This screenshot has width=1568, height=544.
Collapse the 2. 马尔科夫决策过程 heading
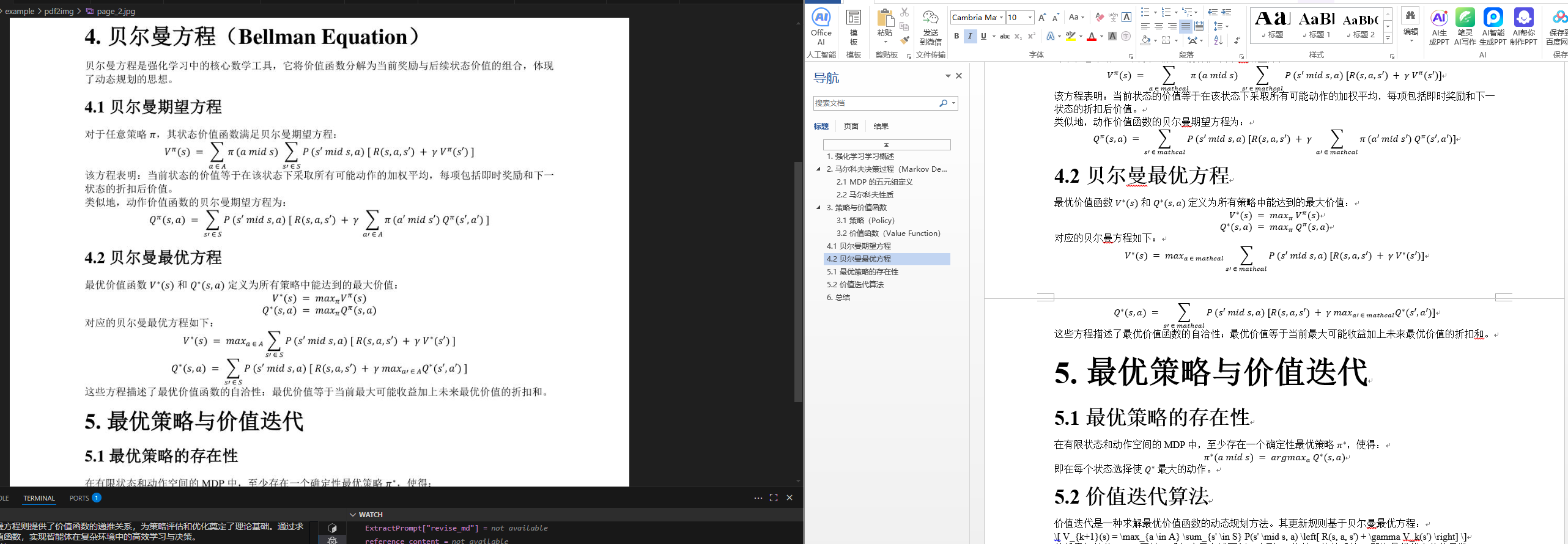click(818, 169)
